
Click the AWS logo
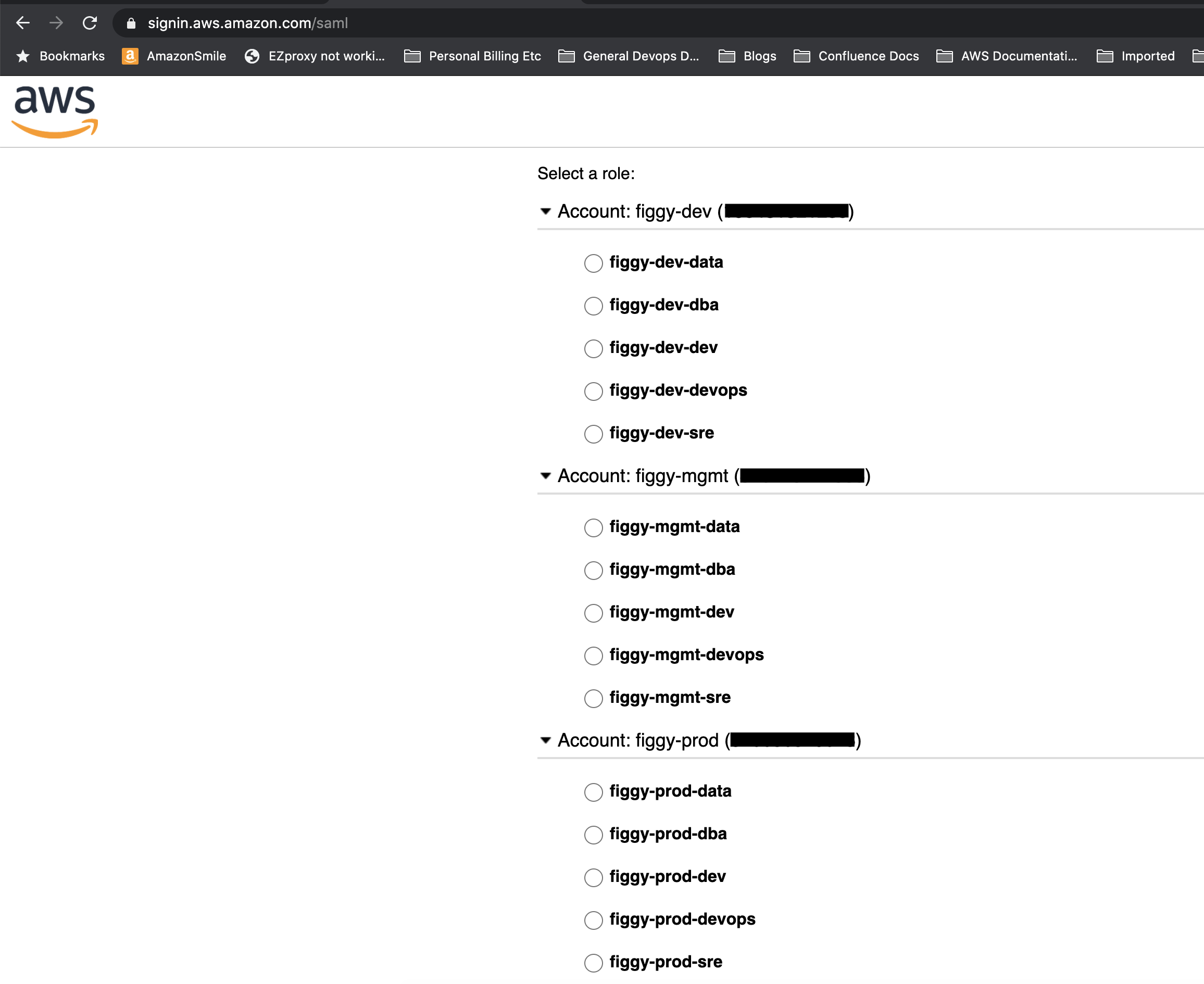click(x=55, y=109)
